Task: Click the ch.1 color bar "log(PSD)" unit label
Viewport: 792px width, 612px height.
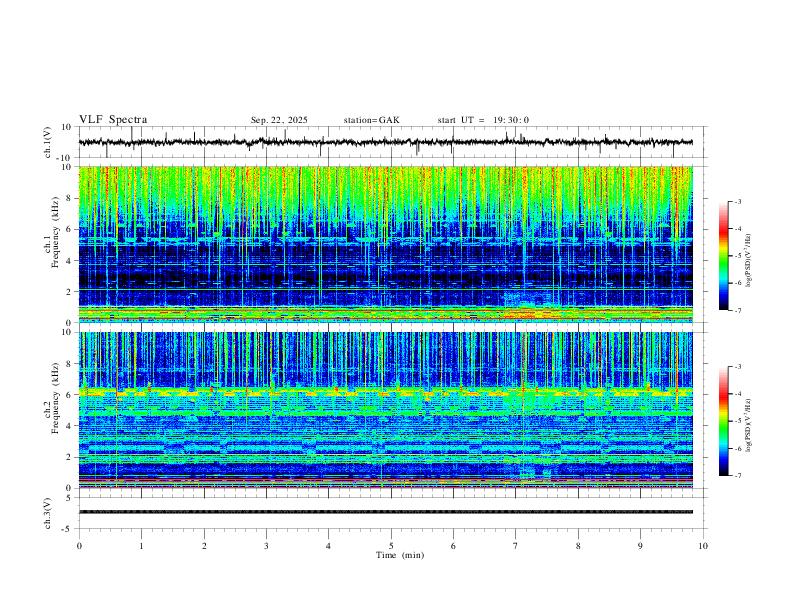Action: 749,261
